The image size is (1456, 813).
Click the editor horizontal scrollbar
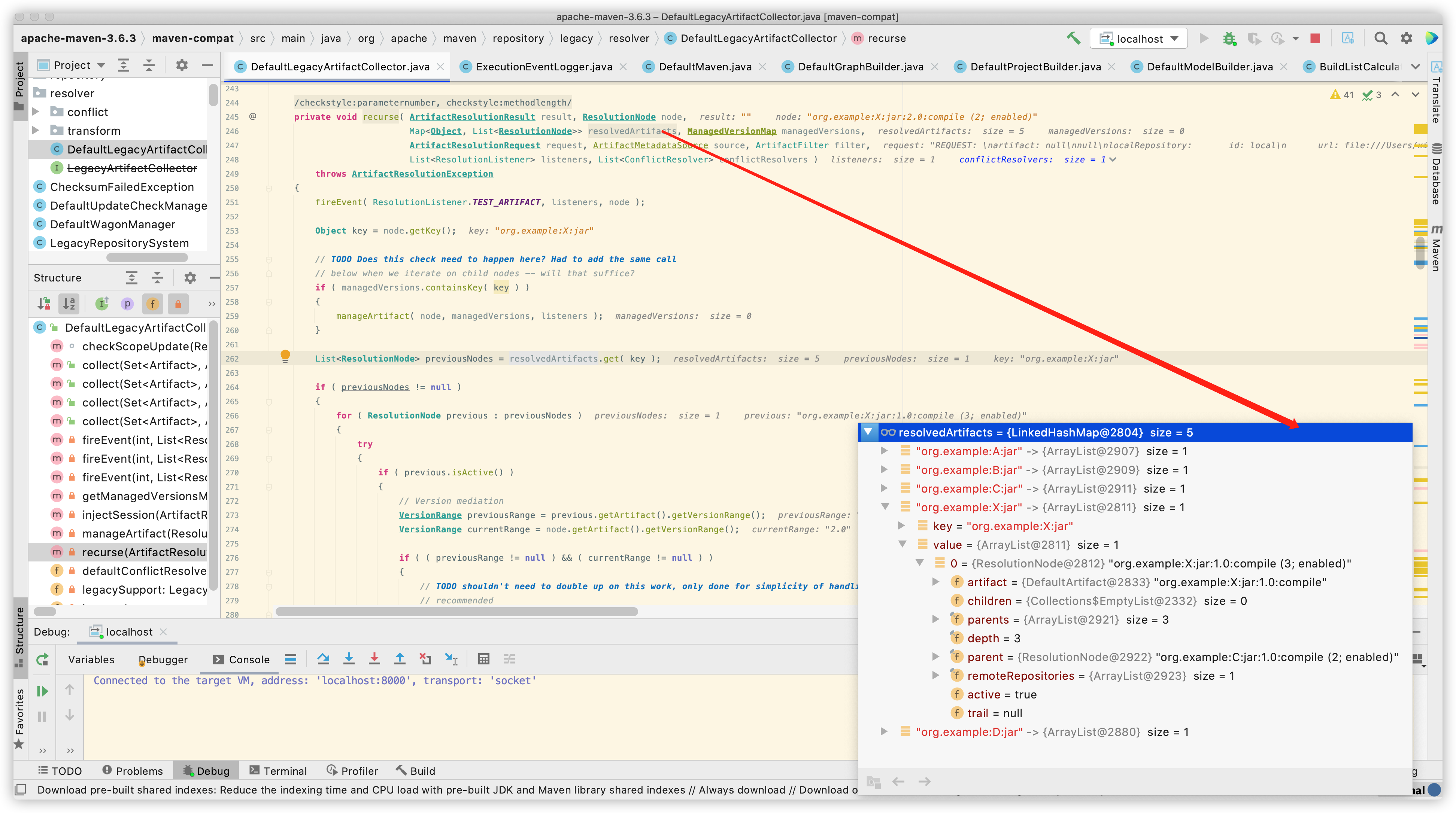[456, 611]
